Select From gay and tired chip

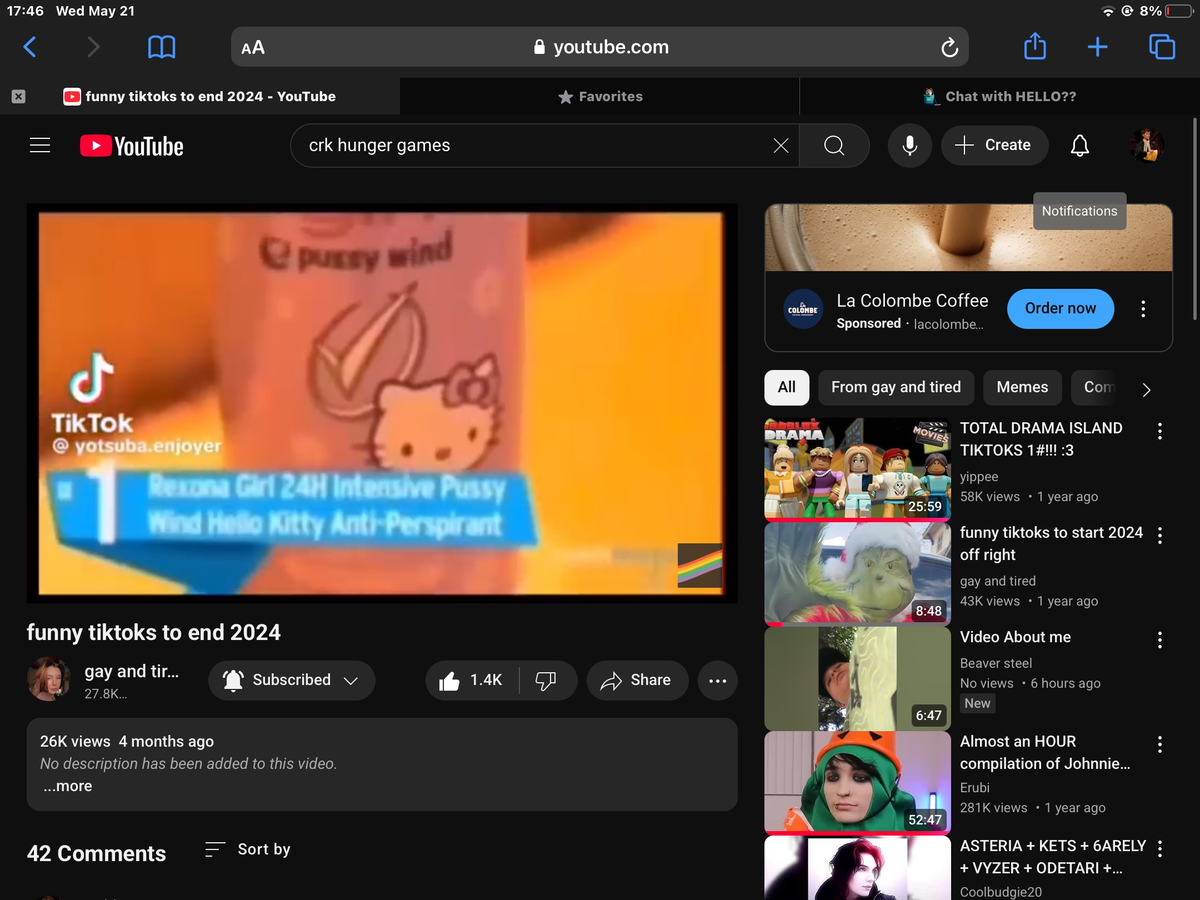[x=896, y=387]
